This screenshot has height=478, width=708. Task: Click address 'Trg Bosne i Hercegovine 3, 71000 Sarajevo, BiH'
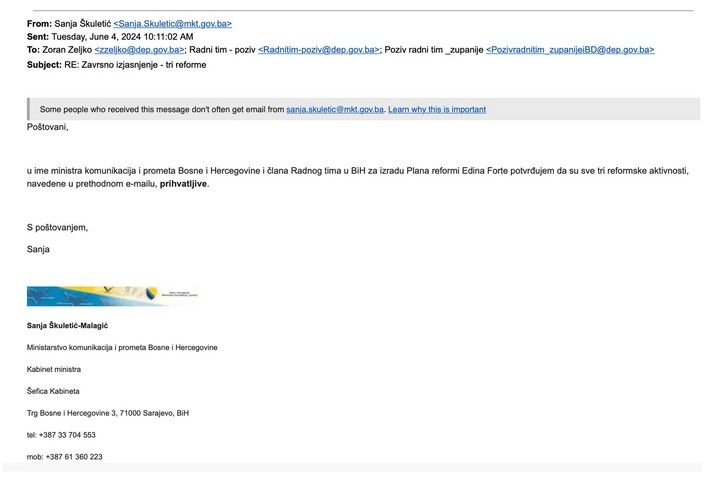coord(107,413)
